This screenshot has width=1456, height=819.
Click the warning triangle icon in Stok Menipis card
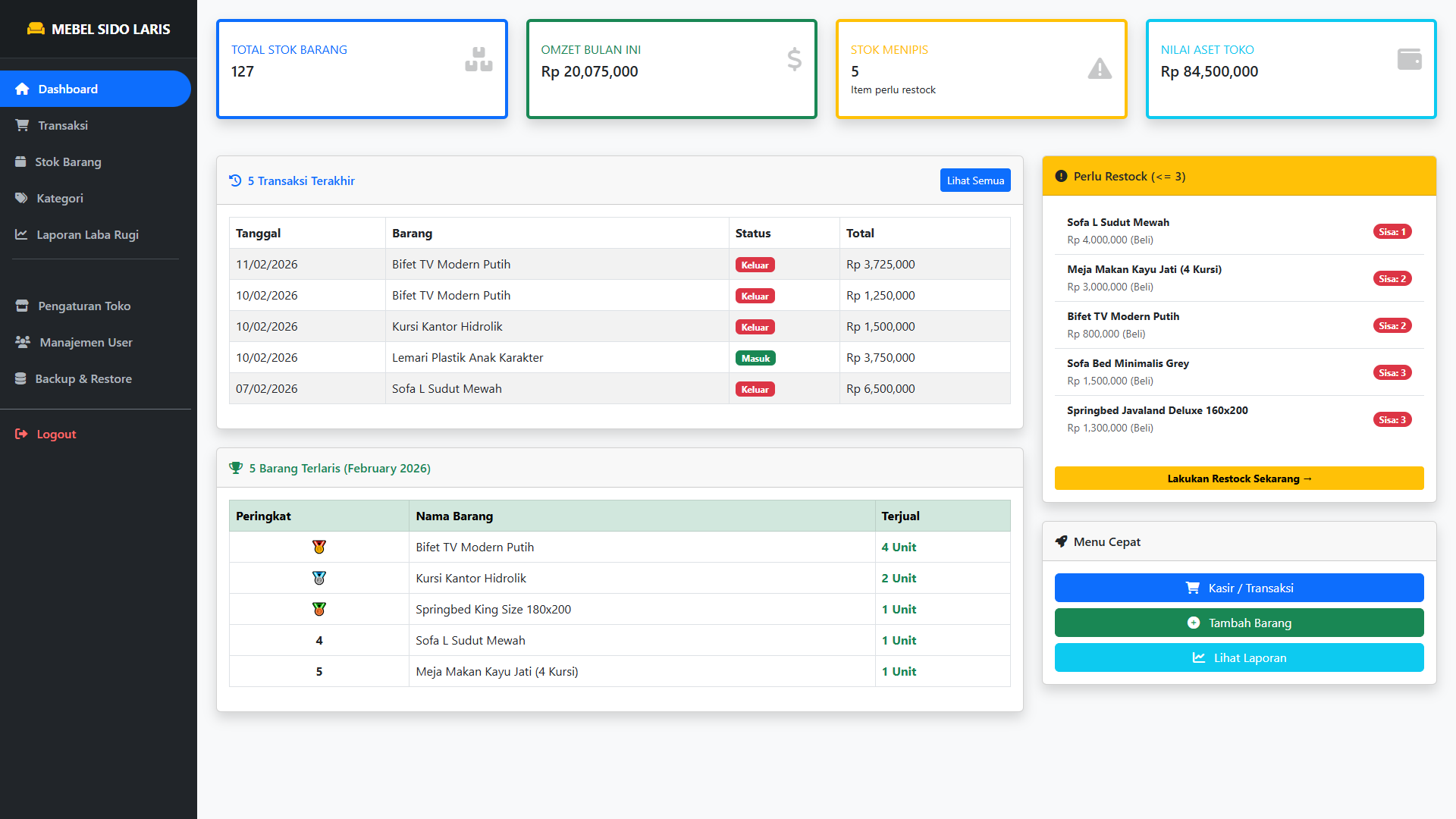(x=1100, y=69)
